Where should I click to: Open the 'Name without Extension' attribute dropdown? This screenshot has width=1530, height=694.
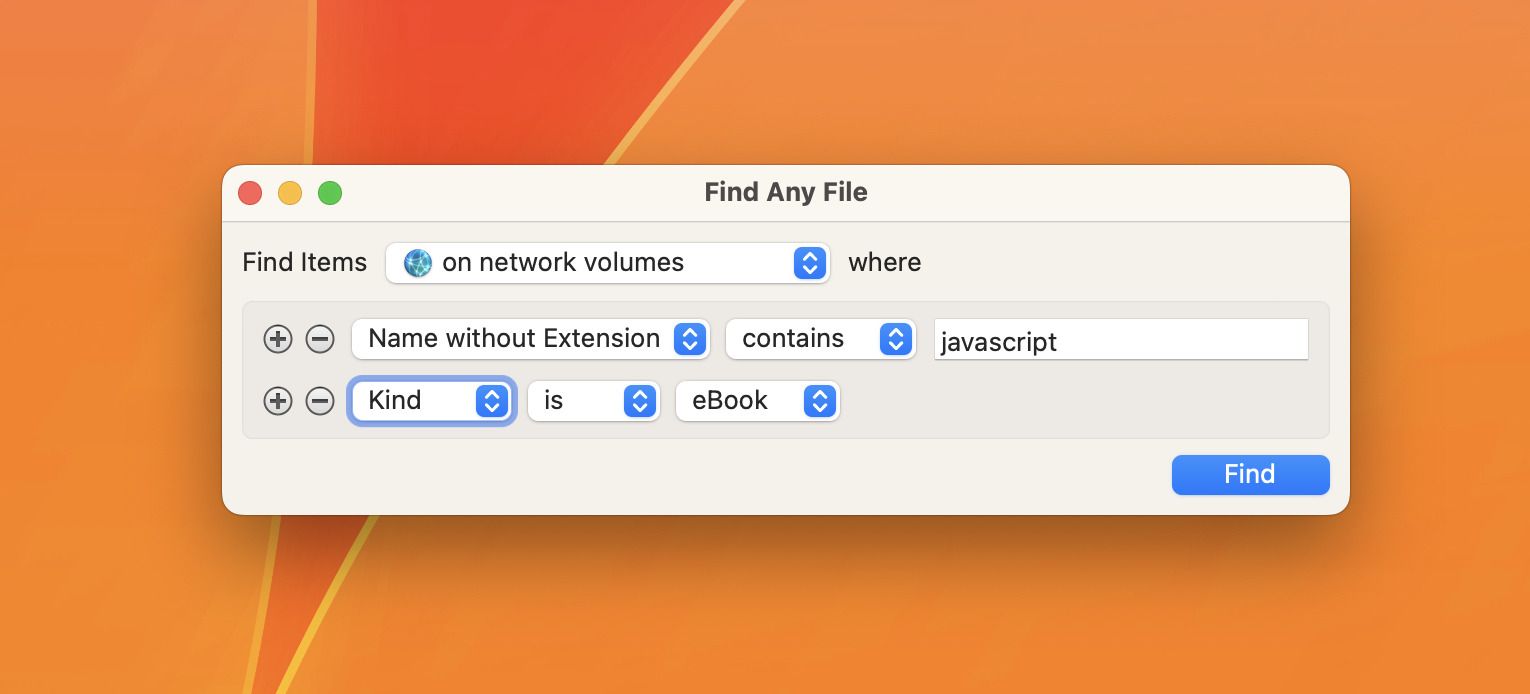[x=530, y=339]
